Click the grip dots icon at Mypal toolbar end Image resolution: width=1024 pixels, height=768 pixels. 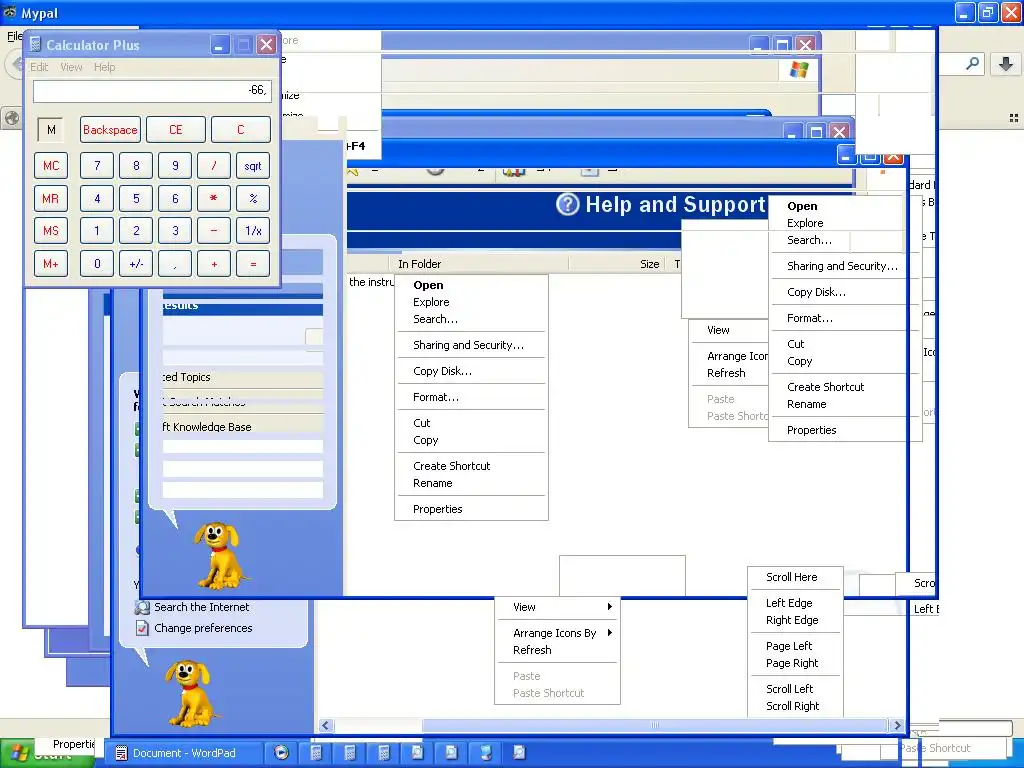(x=1014, y=118)
